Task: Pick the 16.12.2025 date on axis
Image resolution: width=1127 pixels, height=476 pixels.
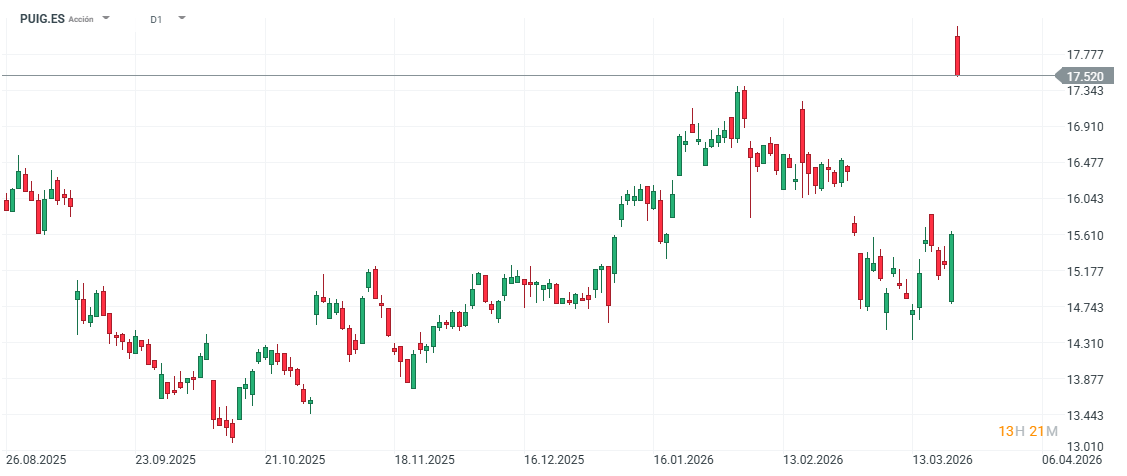Action: click(554, 460)
